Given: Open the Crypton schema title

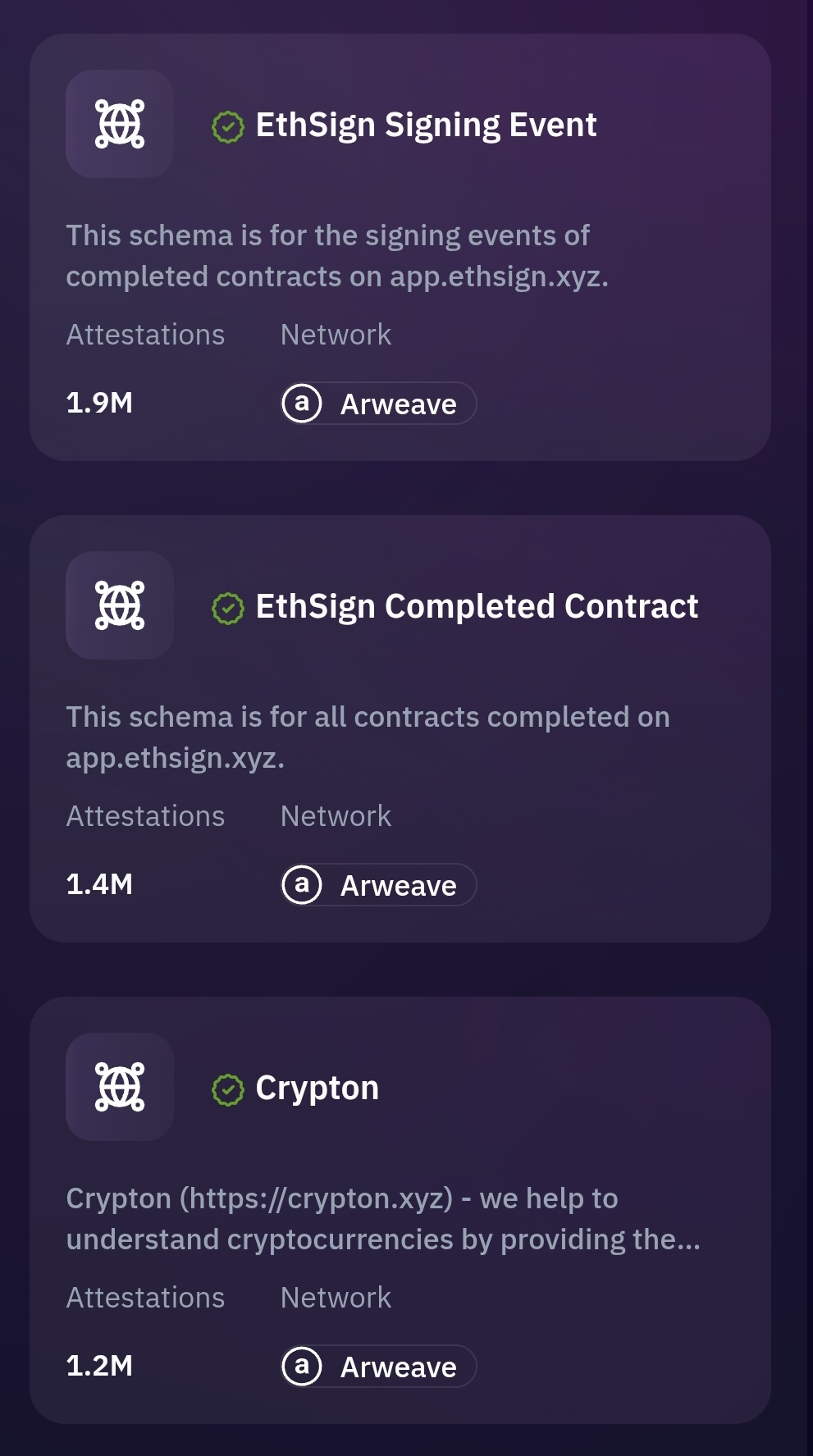Looking at the screenshot, I should (x=317, y=1089).
